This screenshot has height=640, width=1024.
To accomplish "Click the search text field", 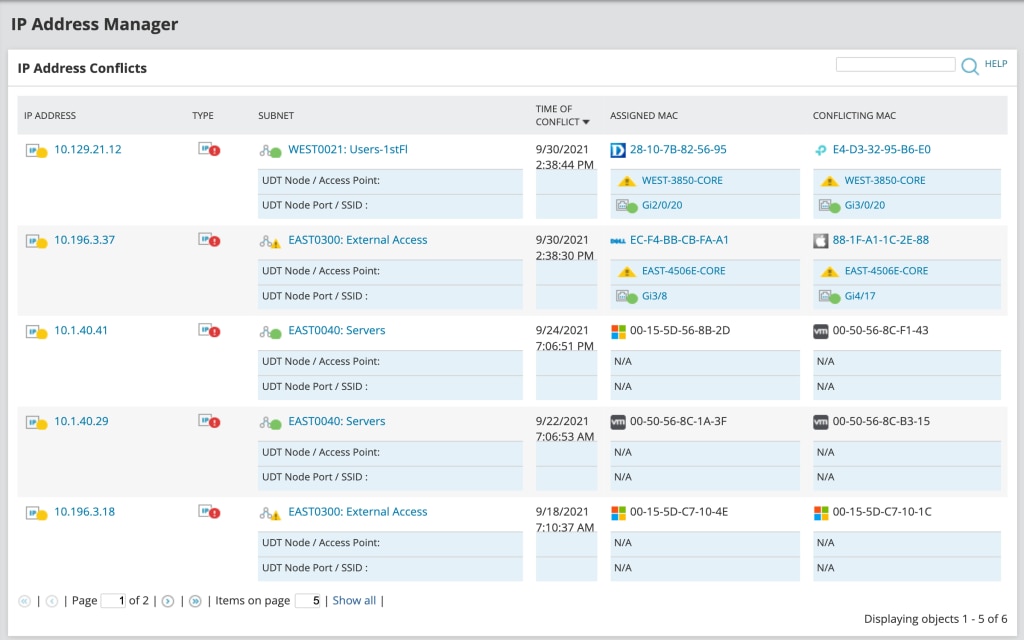I will coord(895,63).
